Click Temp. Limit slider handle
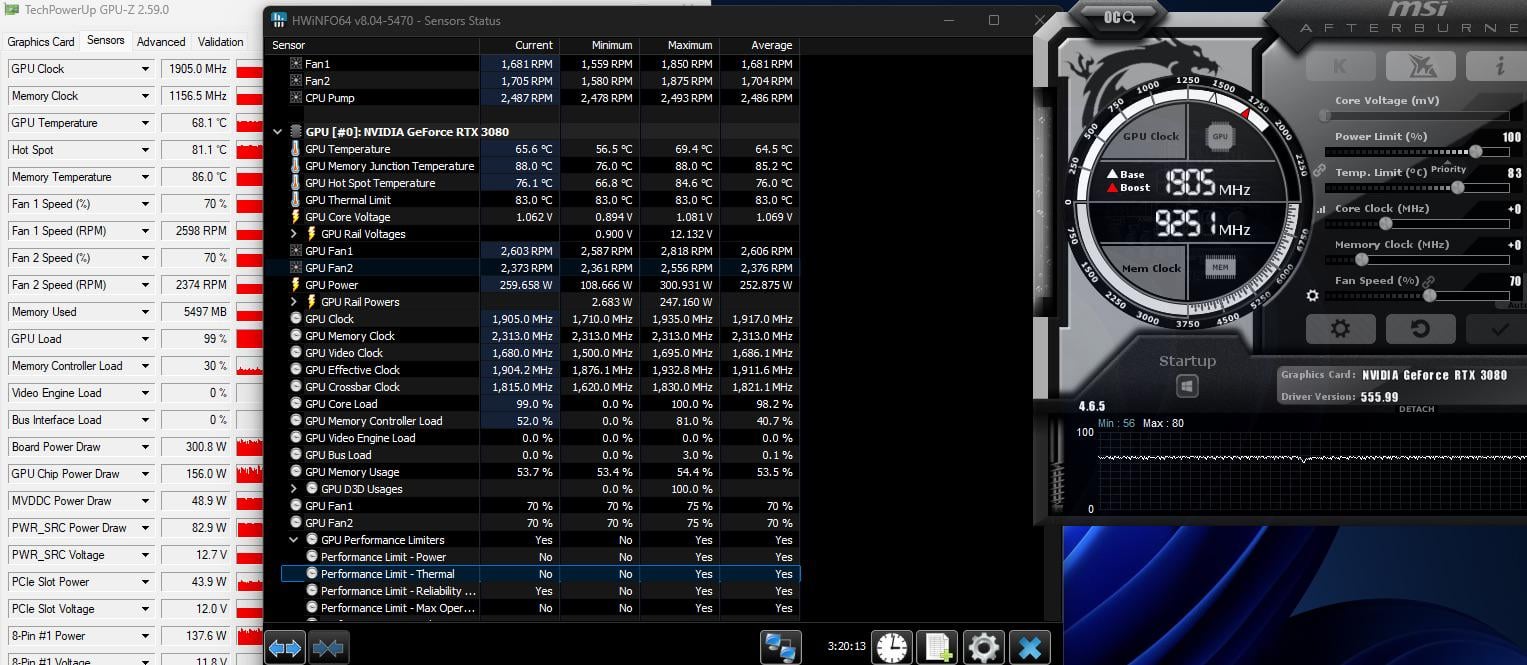 pyautogui.click(x=1458, y=187)
